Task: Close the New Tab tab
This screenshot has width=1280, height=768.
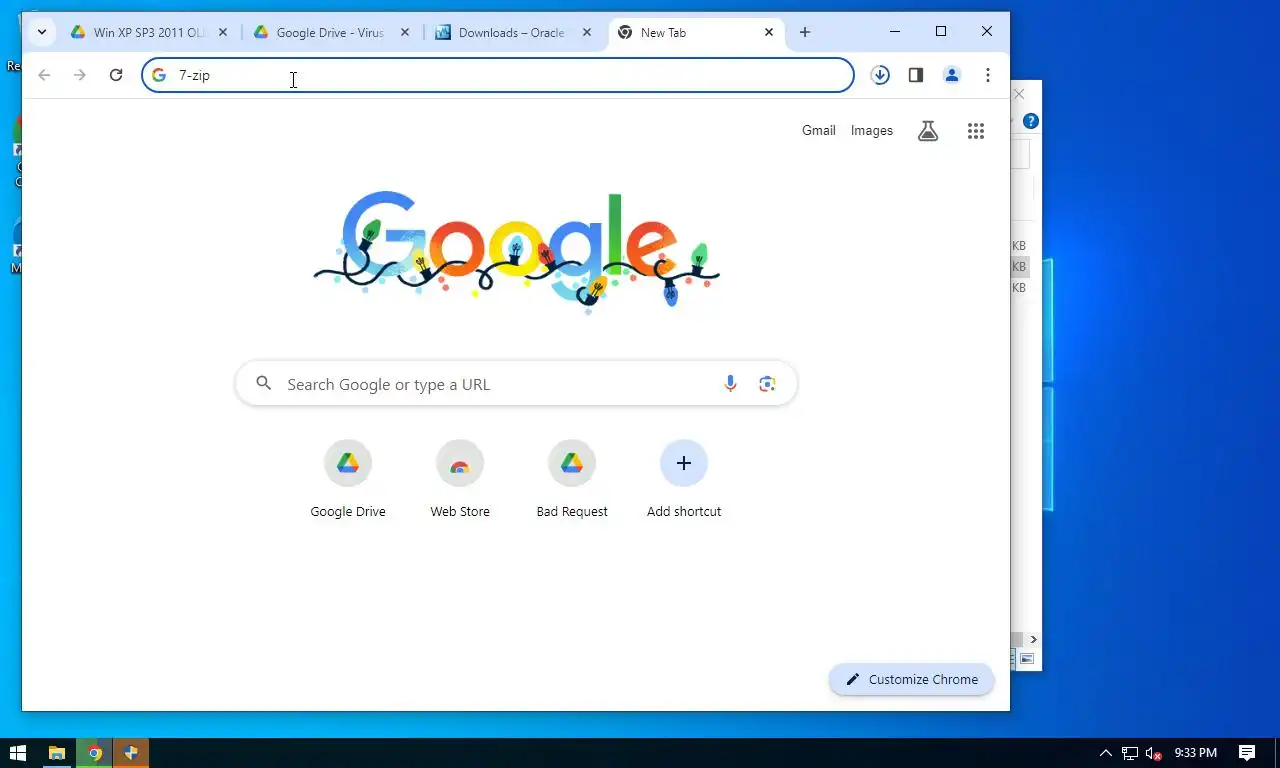Action: pyautogui.click(x=769, y=32)
